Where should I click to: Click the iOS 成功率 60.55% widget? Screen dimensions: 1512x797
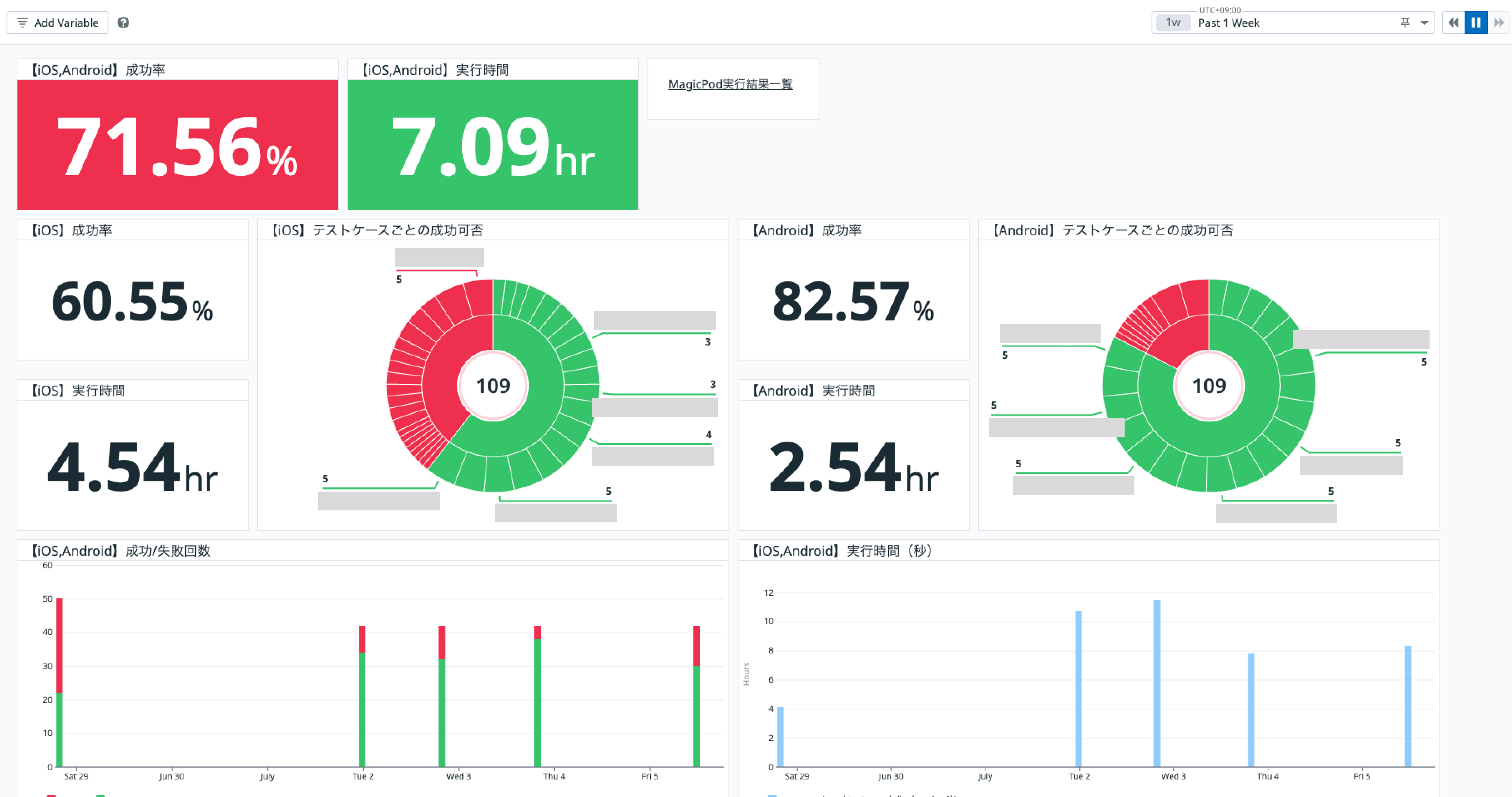click(x=132, y=301)
